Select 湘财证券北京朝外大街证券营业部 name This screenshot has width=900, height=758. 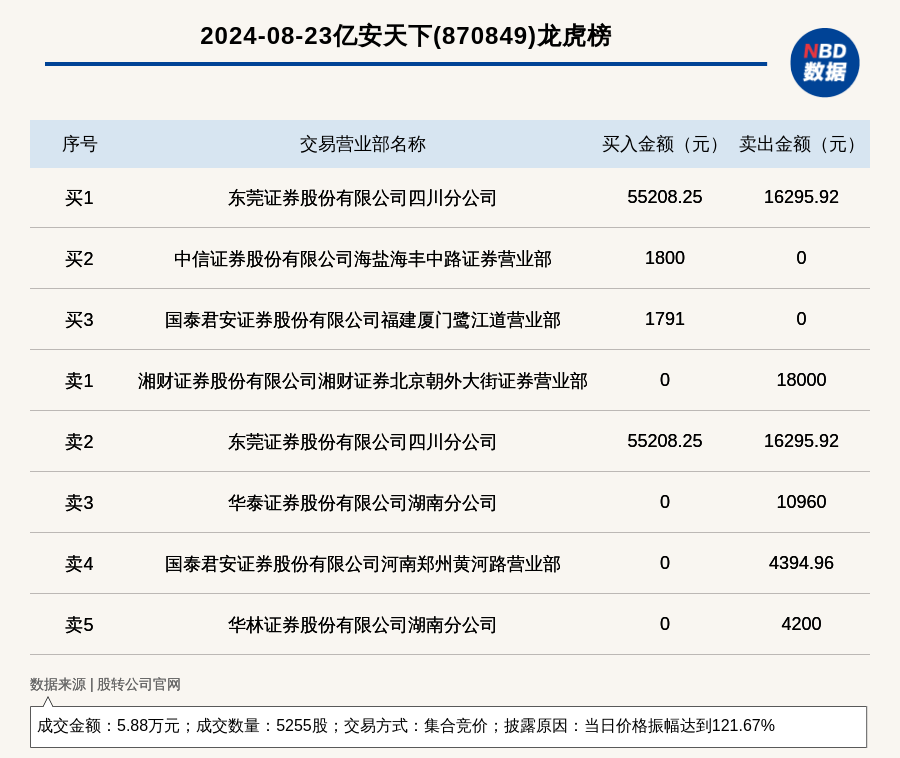point(363,380)
